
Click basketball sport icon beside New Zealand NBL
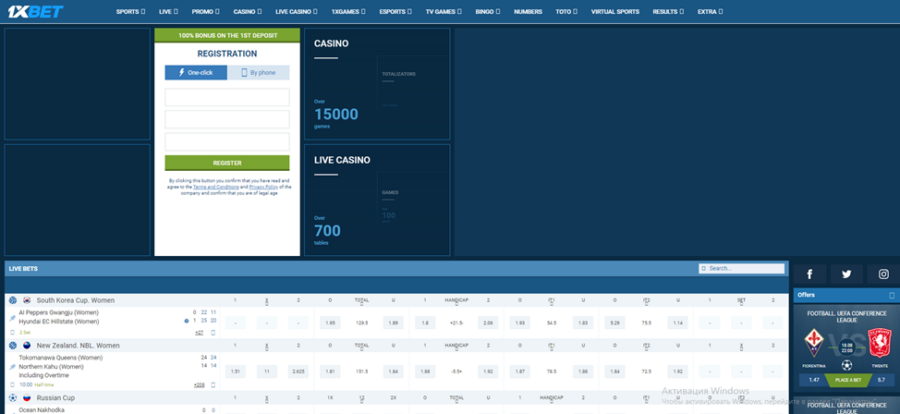[13, 346]
